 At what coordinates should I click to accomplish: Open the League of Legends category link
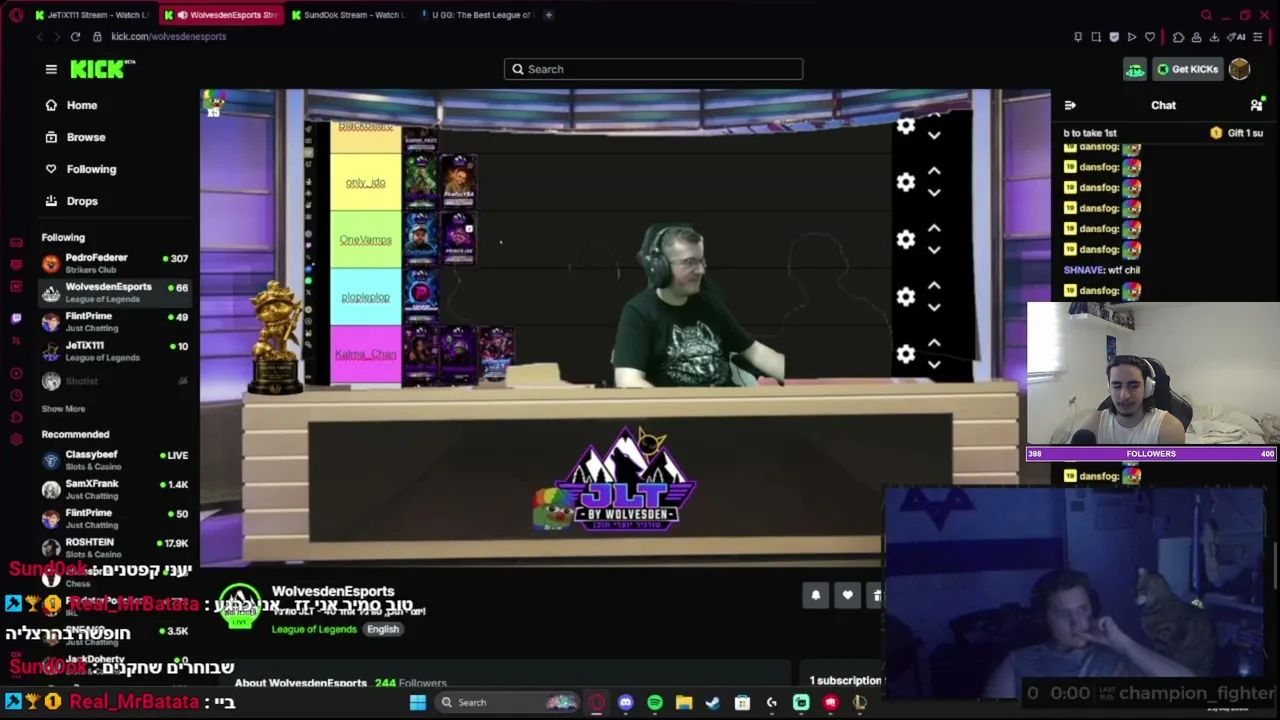coord(314,629)
